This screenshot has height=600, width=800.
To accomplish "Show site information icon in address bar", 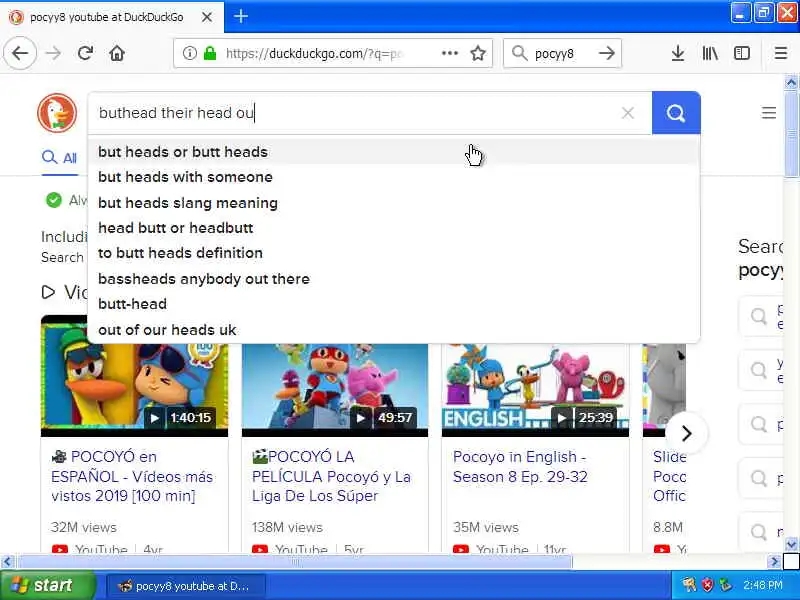I will tap(189, 53).
